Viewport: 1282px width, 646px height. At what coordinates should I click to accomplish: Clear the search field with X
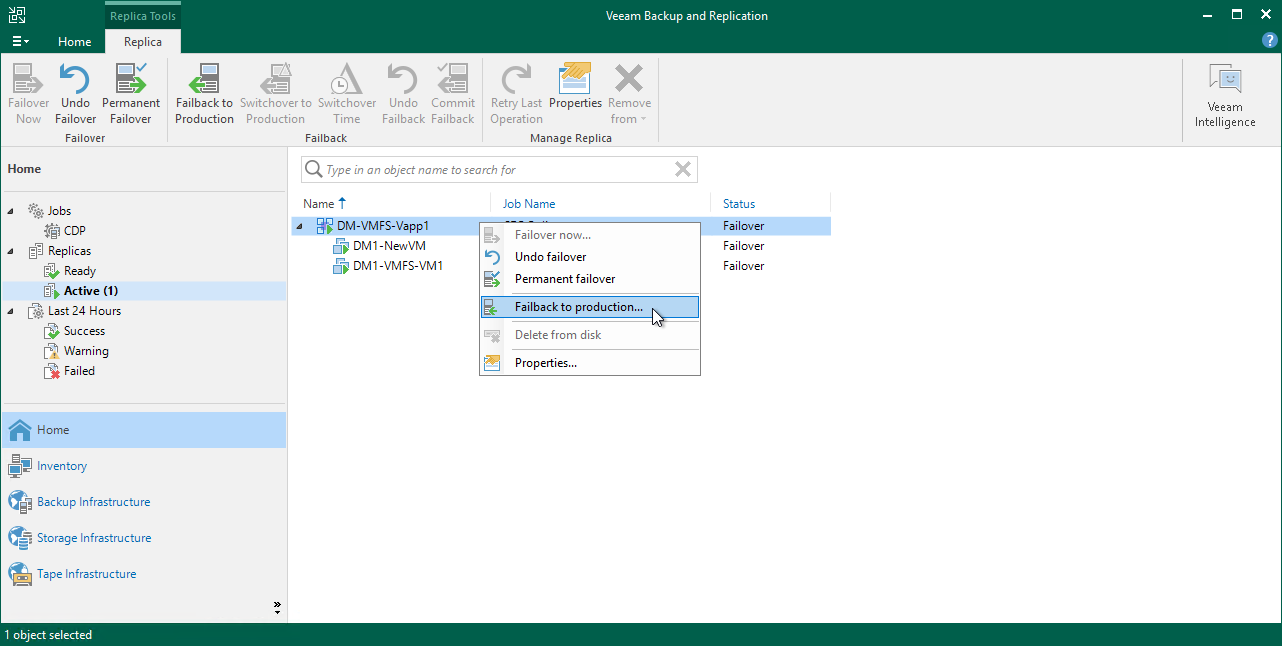[683, 170]
